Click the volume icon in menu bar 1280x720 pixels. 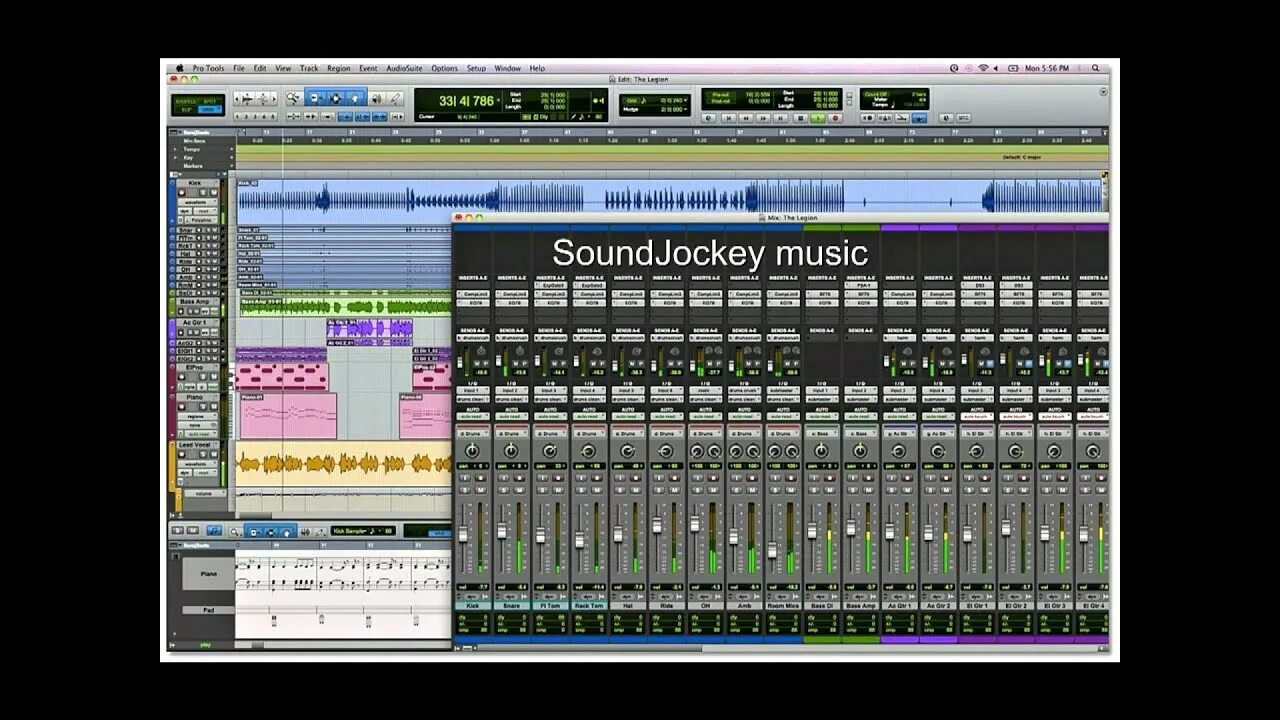click(996, 68)
